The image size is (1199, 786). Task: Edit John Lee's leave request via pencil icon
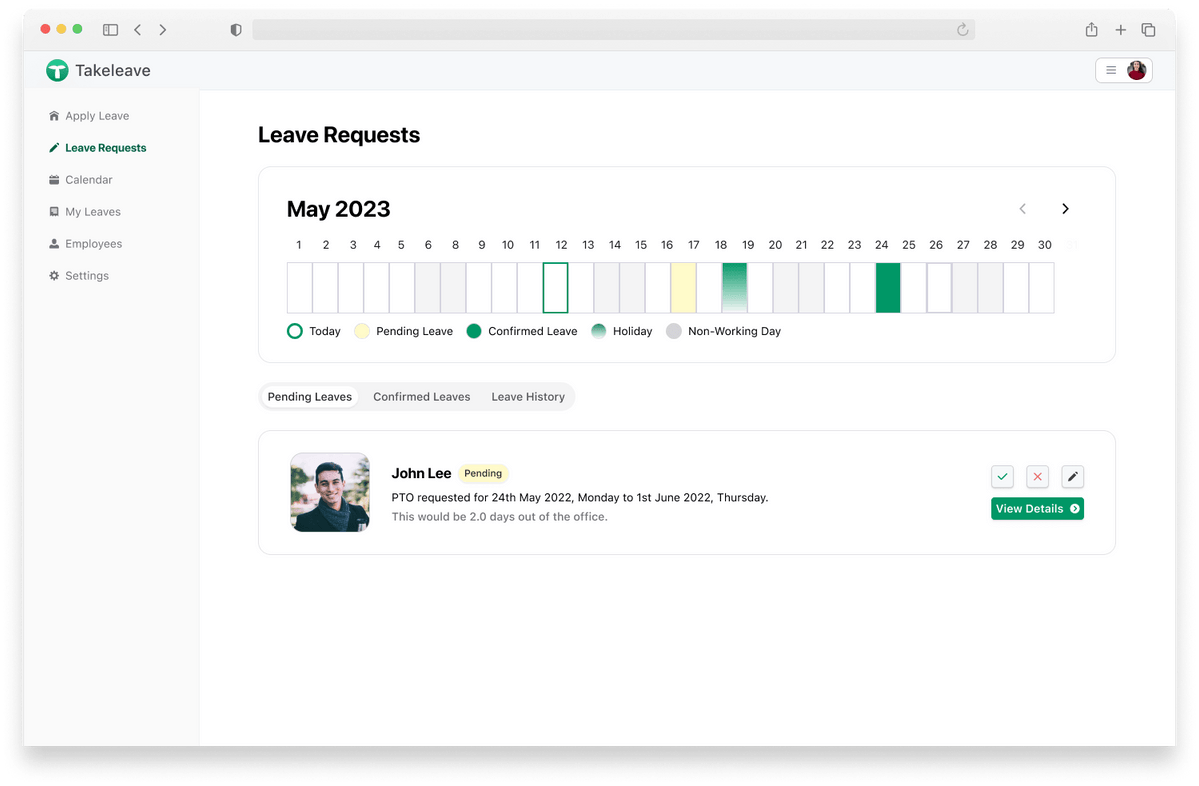pyautogui.click(x=1072, y=477)
